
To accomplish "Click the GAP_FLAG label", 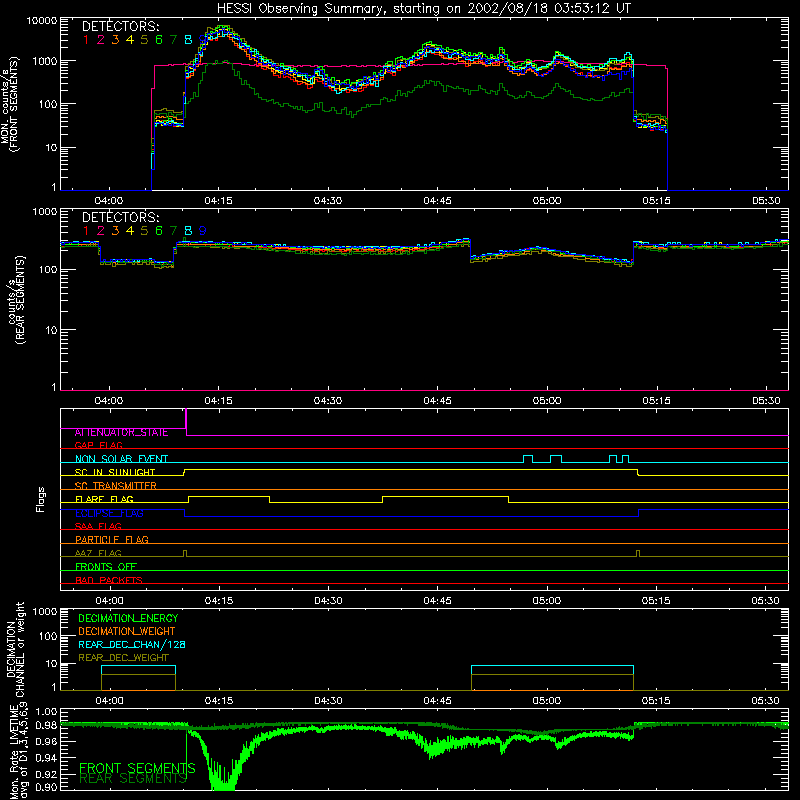I will coord(98,445).
